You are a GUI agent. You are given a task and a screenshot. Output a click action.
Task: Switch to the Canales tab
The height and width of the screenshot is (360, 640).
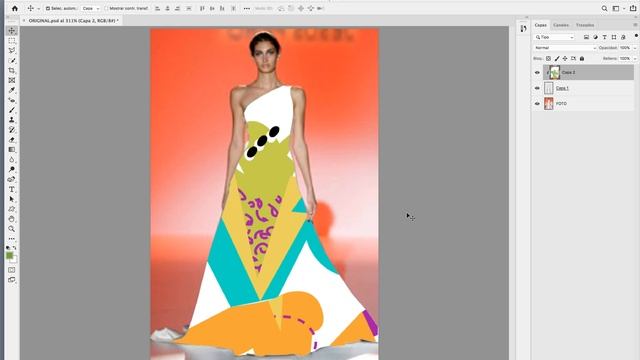561,25
